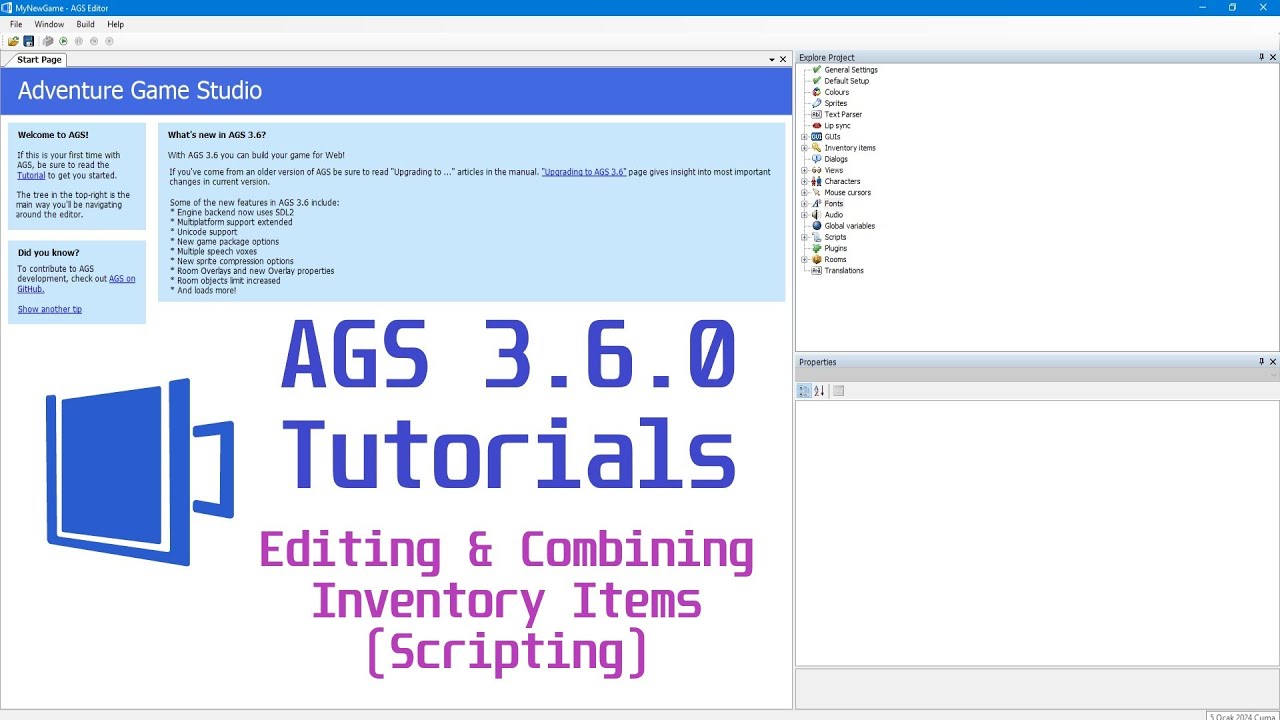Open the Build menu
Screen dimensions: 1280x720
[x=86, y=24]
